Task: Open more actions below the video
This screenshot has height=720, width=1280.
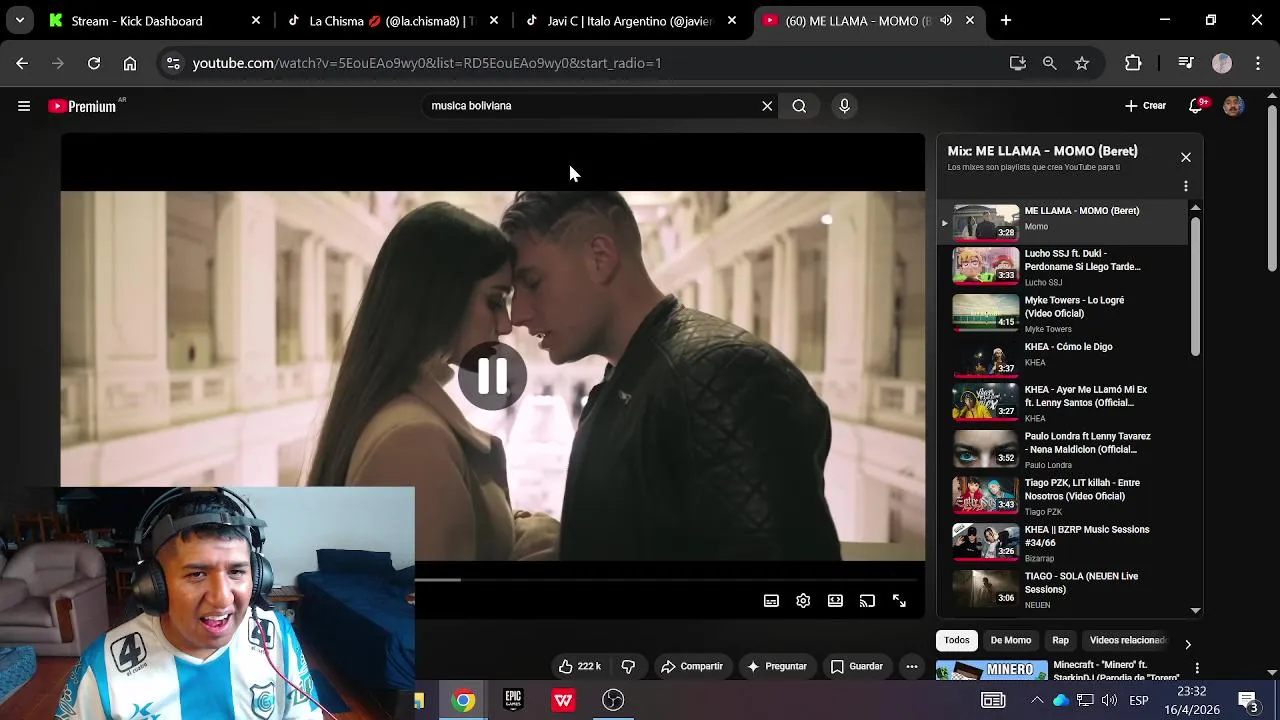Action: [912, 666]
